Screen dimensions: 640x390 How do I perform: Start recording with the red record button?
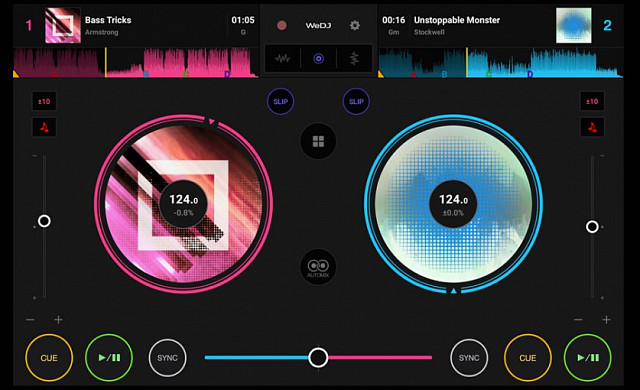[x=281, y=25]
